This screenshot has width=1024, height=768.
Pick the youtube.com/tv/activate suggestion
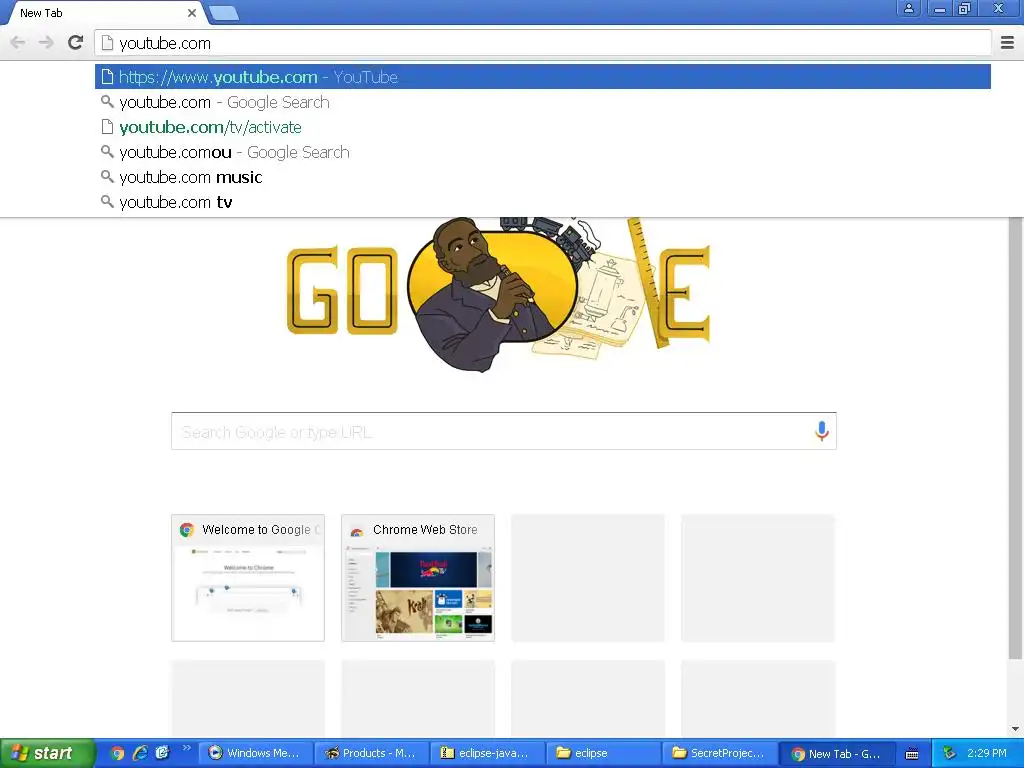[543, 127]
